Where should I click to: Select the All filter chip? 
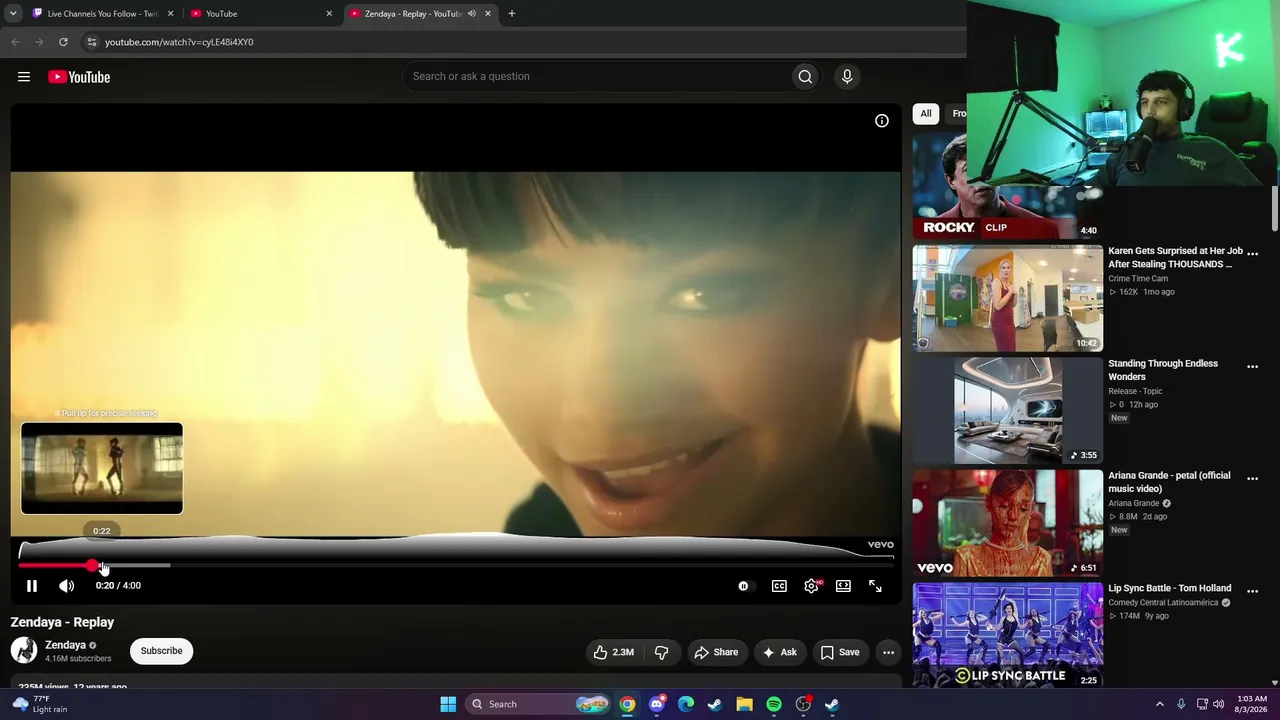coord(926,114)
